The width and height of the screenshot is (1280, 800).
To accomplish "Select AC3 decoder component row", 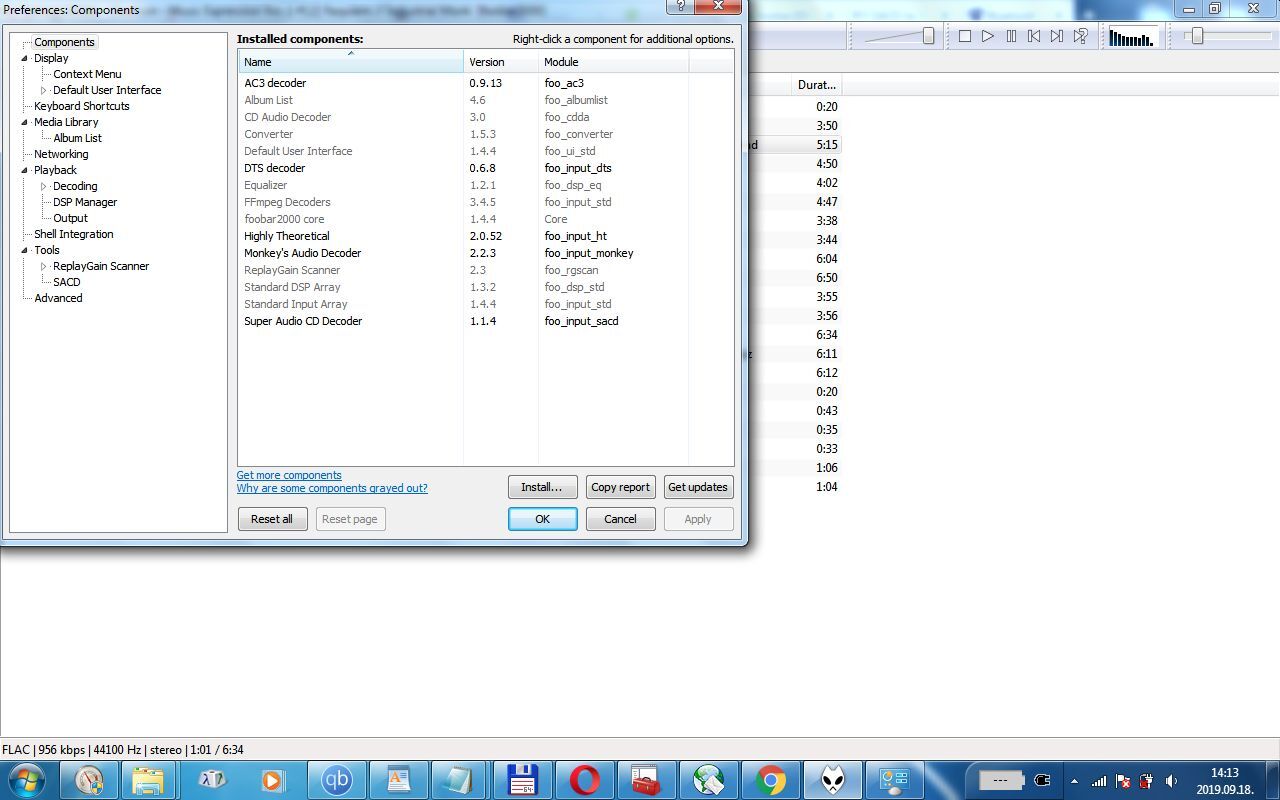I will click(485, 83).
